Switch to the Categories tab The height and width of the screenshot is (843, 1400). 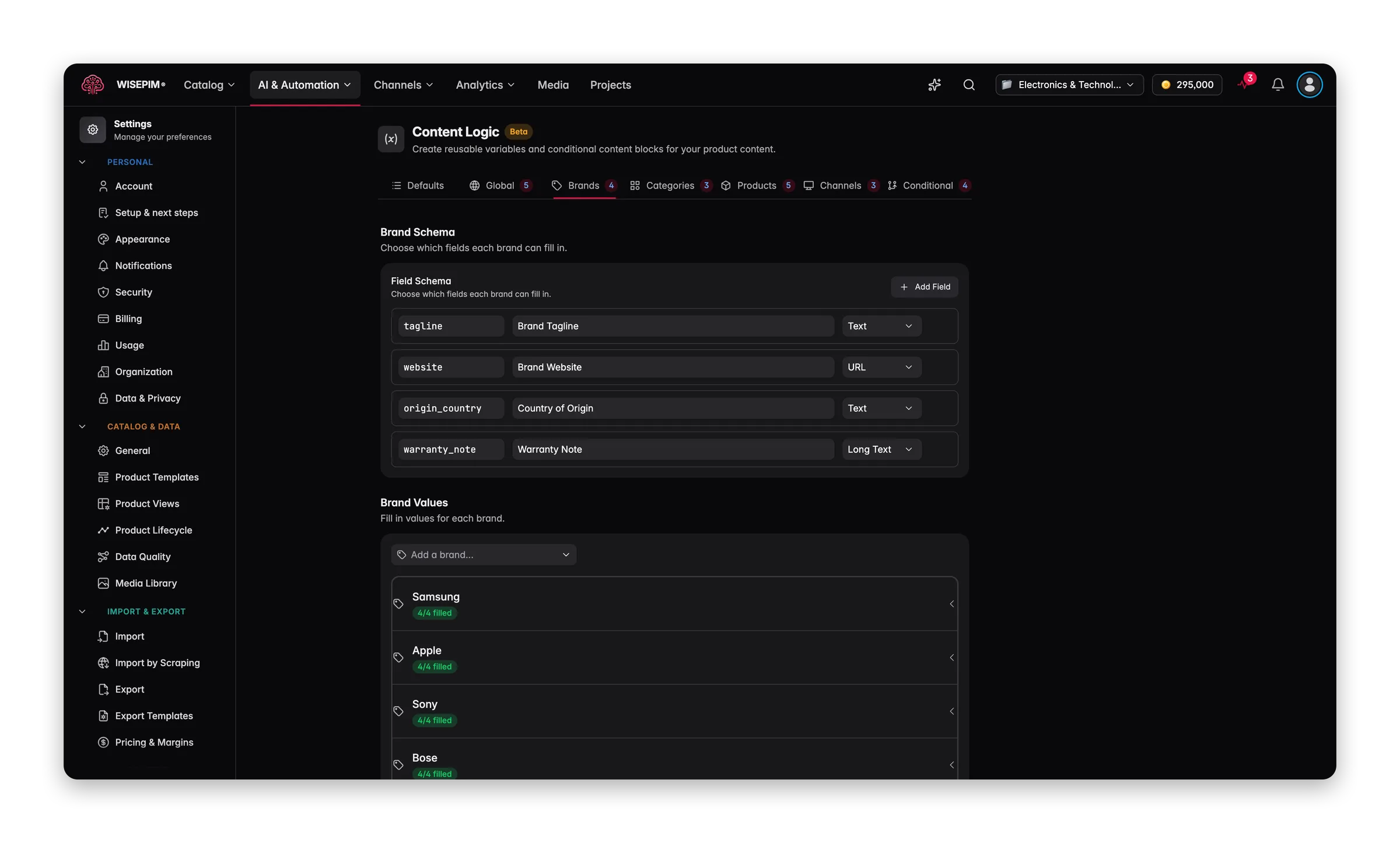pyautogui.click(x=671, y=186)
